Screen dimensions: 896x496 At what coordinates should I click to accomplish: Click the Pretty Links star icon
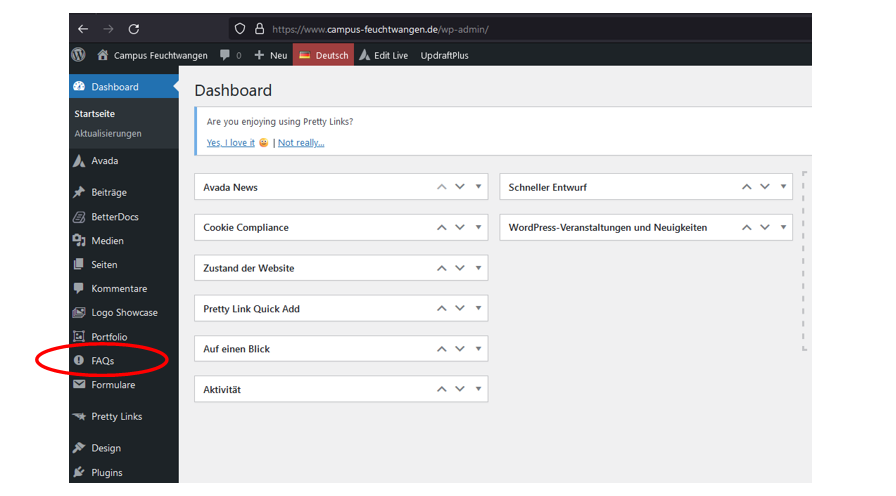79,417
